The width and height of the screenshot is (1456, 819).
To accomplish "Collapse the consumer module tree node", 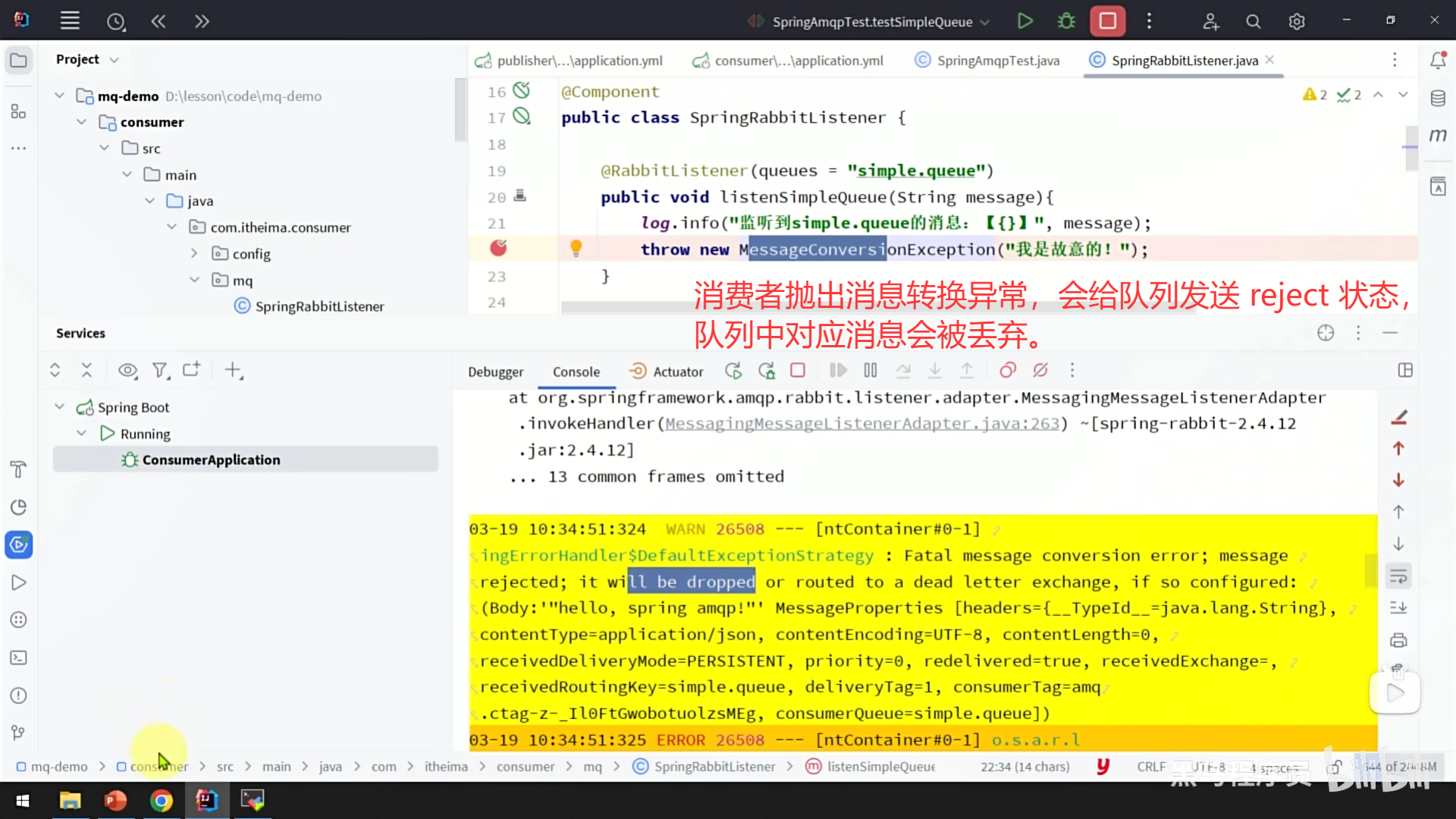I will pos(81,122).
